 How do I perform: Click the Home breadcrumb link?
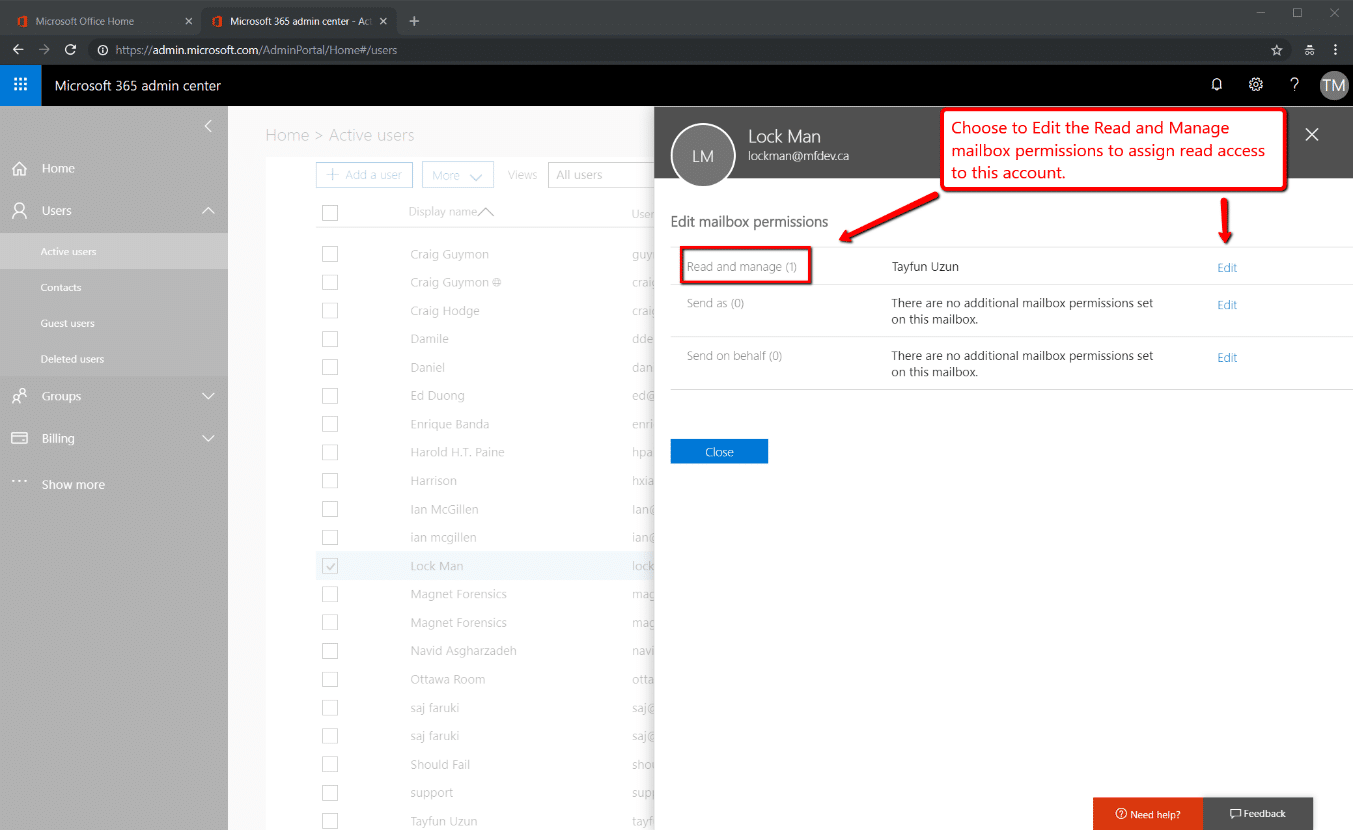pyautogui.click(x=287, y=135)
